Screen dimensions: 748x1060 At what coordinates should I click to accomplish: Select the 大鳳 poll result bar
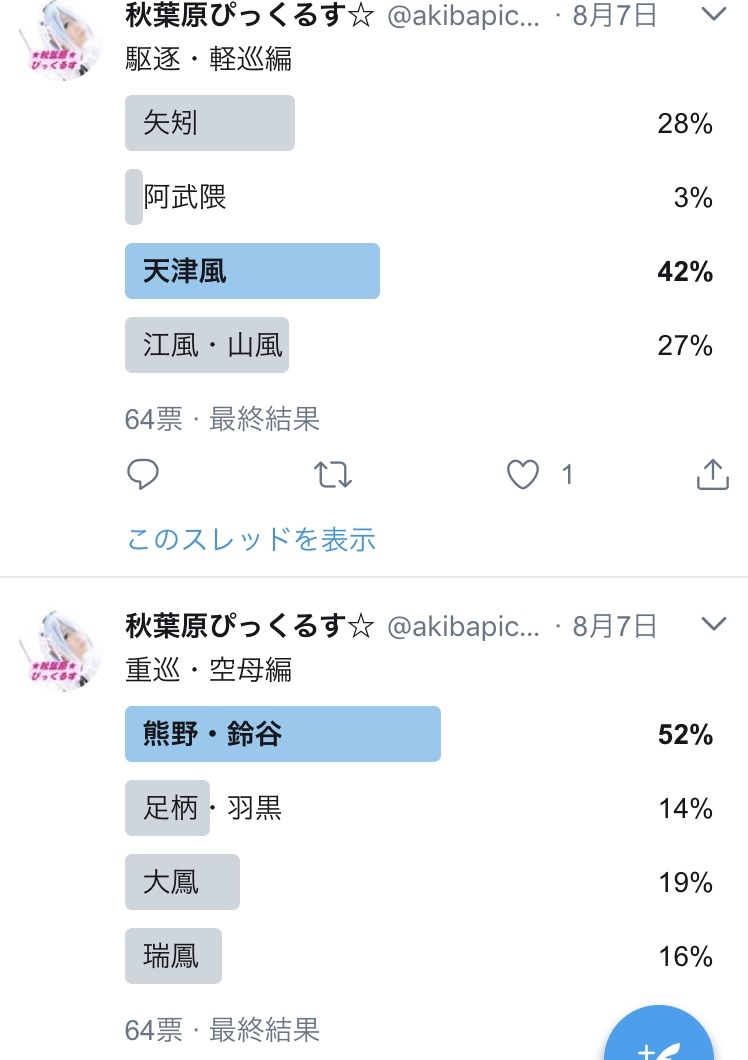pyautogui.click(x=182, y=882)
